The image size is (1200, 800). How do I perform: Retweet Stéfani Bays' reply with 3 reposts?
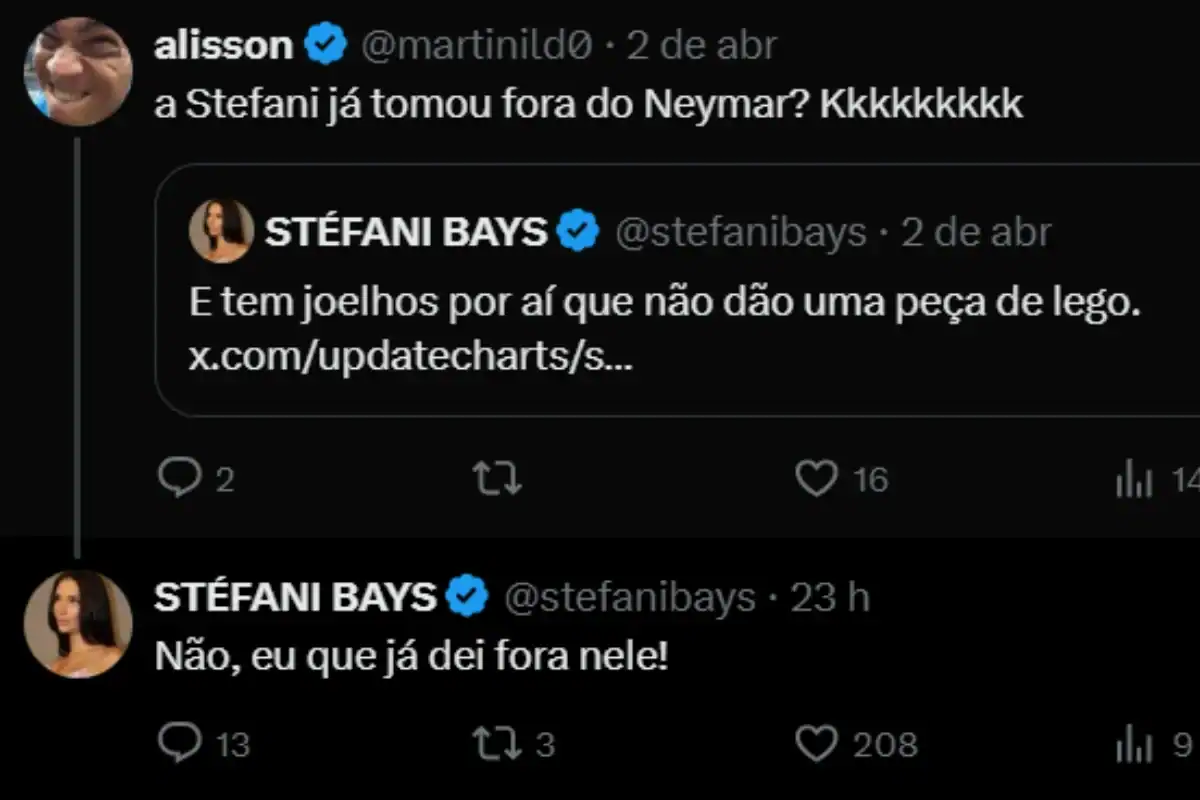[497, 743]
